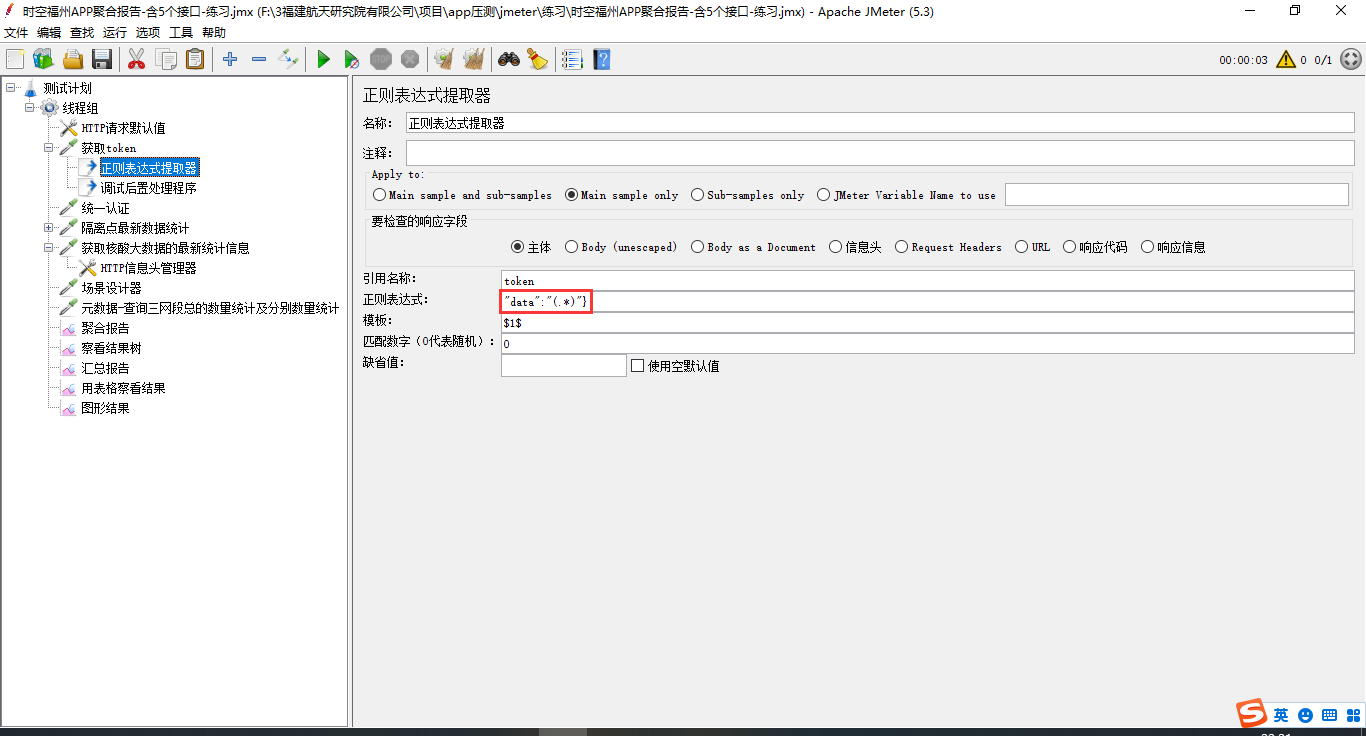Open function helper dialog icon
This screenshot has height=736, width=1366.
point(572,60)
